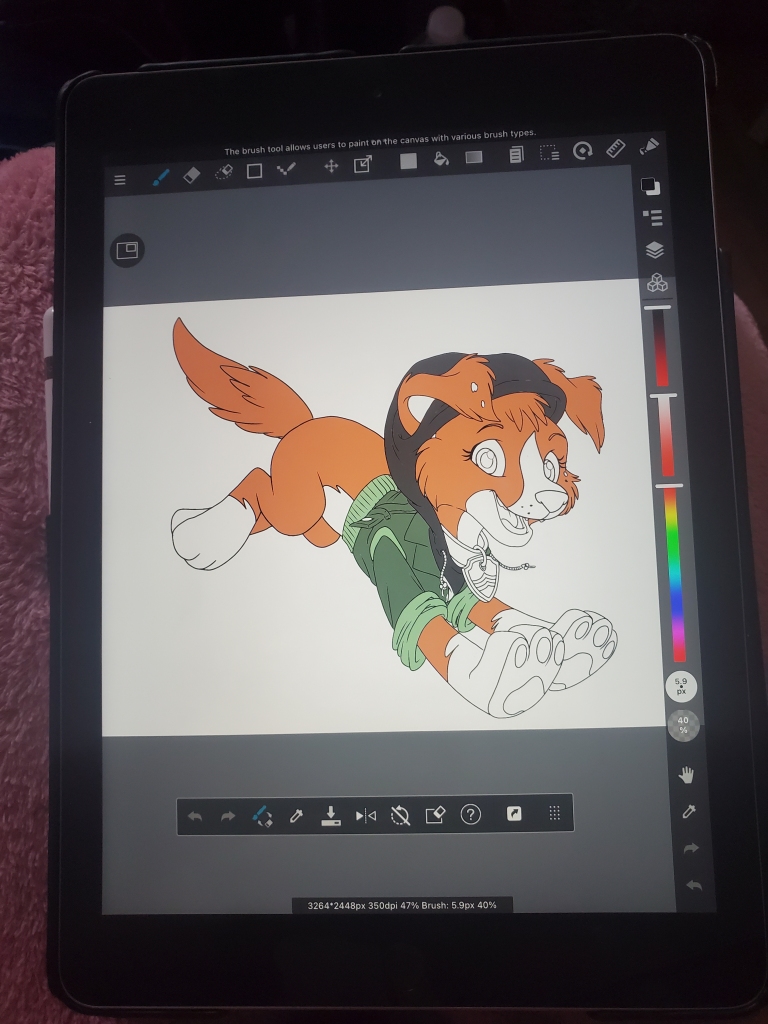Pick the Gradient tool

(x=474, y=157)
